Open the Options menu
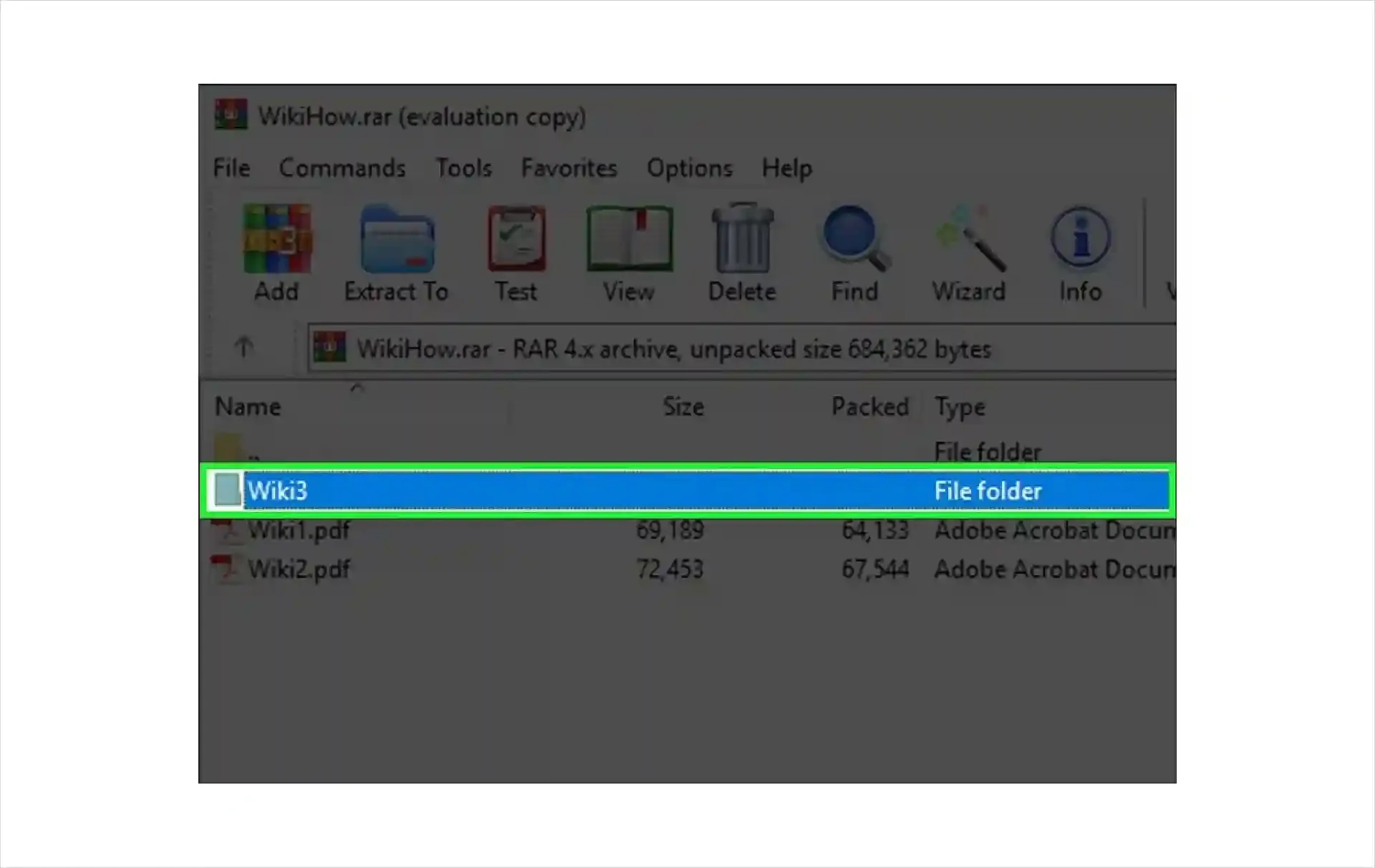 [691, 167]
